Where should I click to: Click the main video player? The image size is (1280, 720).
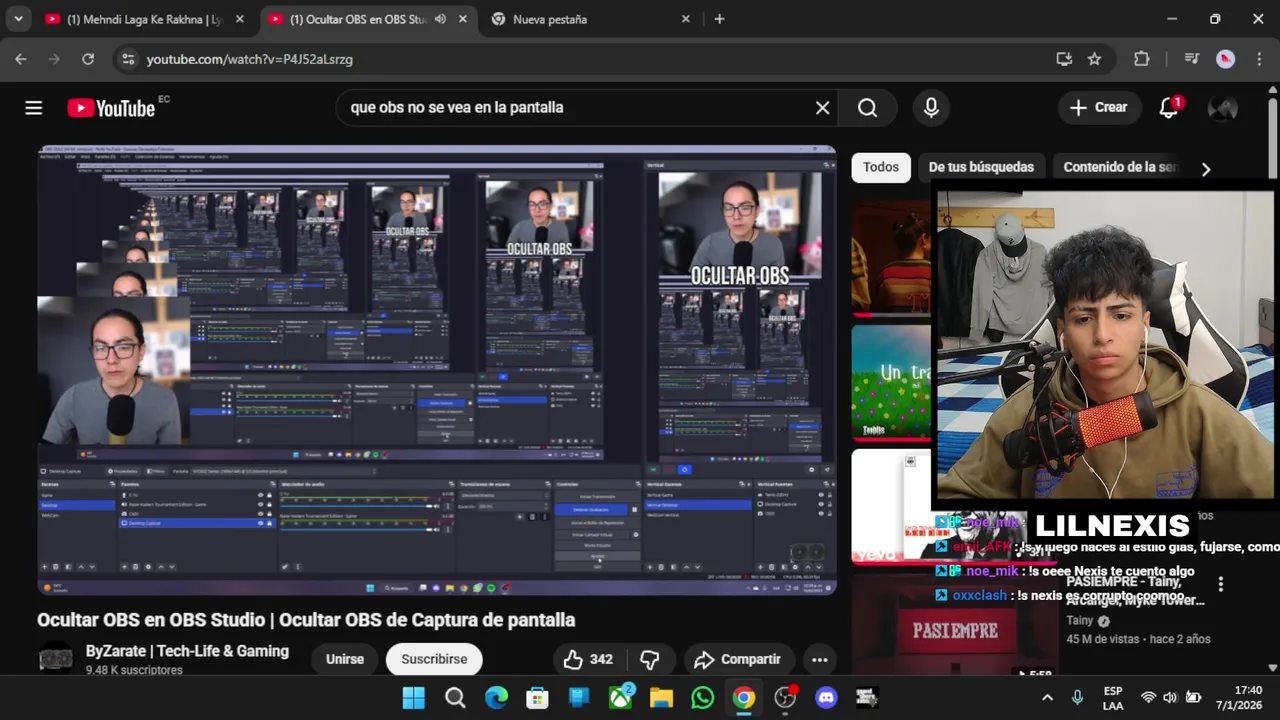(437, 370)
